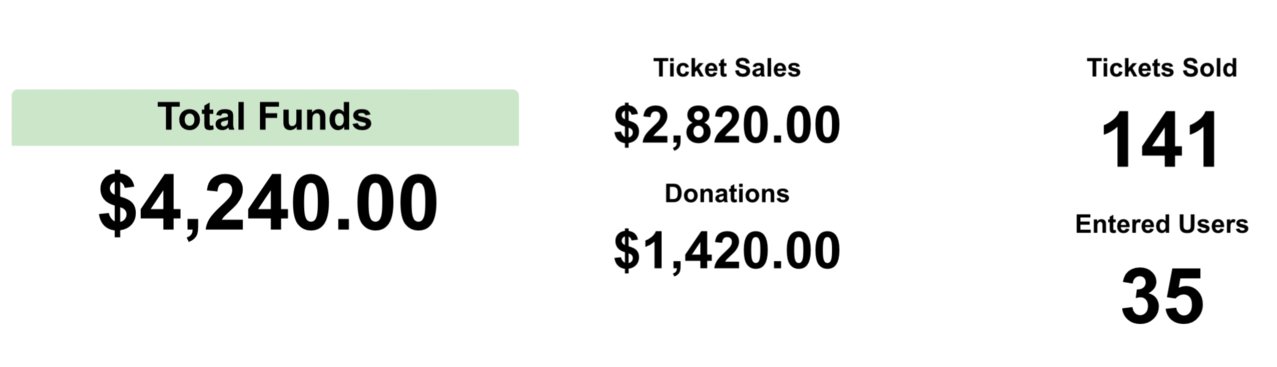
Task: Select the 35 entered users number
Action: point(1162,297)
